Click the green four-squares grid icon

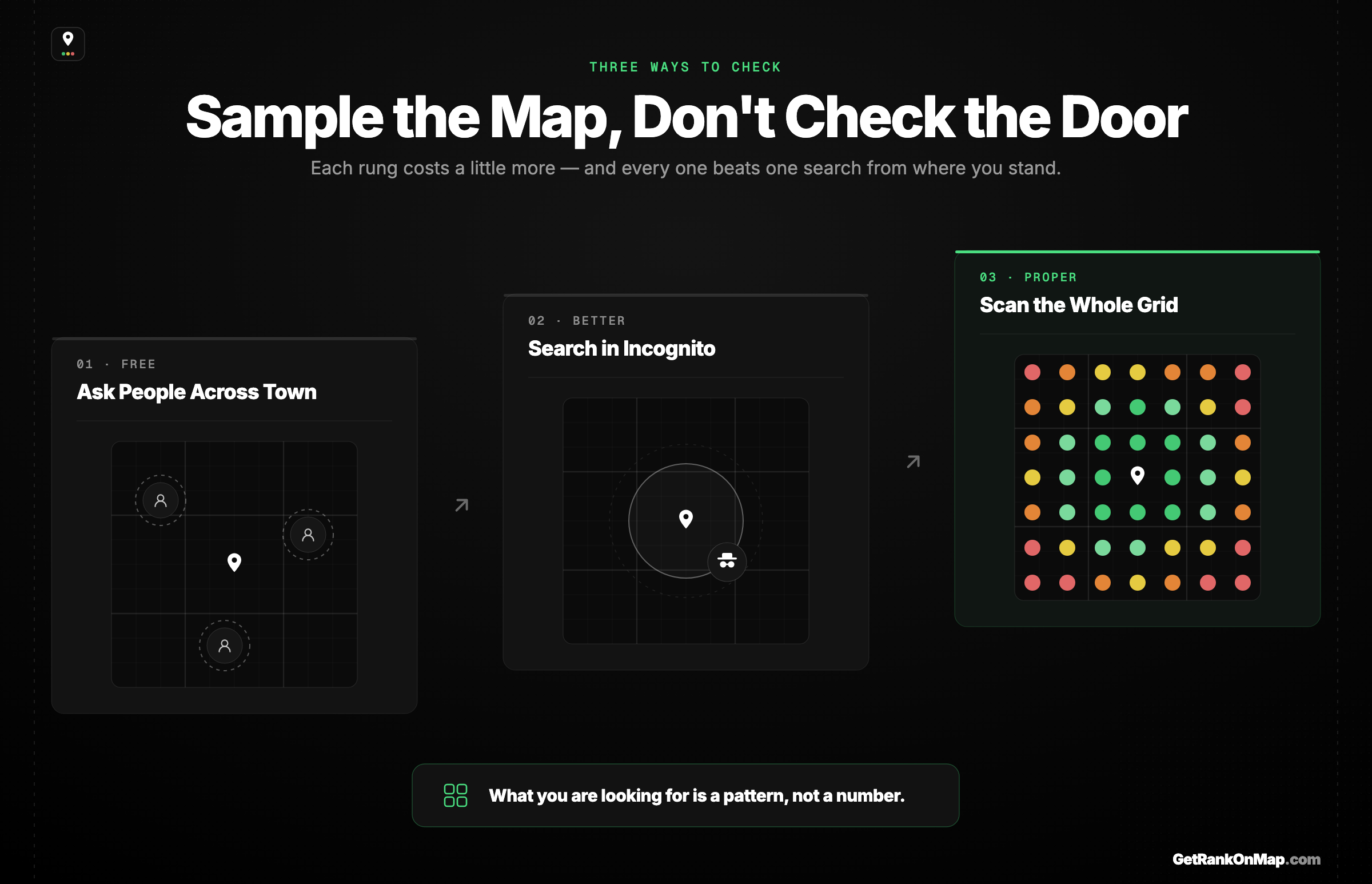456,795
